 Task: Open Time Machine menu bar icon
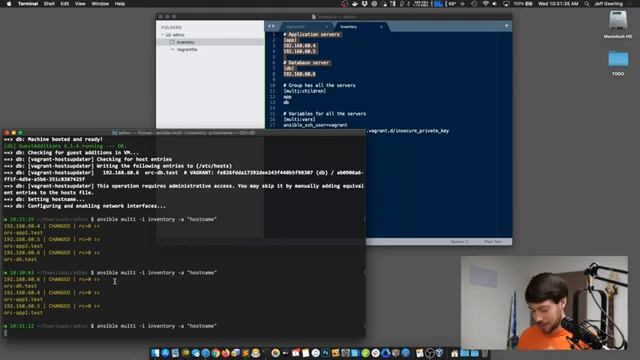(x=474, y=4)
